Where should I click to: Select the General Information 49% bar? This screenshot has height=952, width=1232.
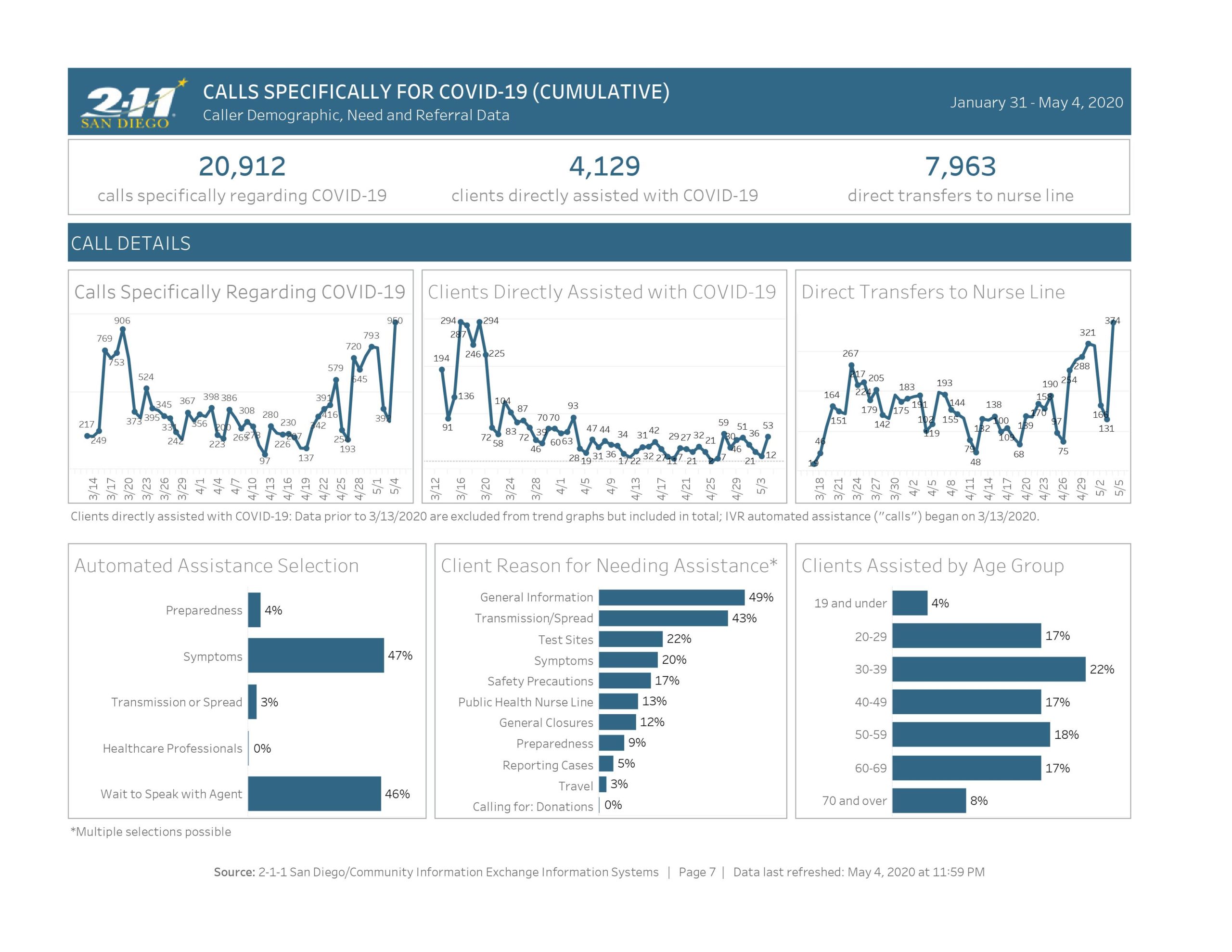click(x=671, y=597)
